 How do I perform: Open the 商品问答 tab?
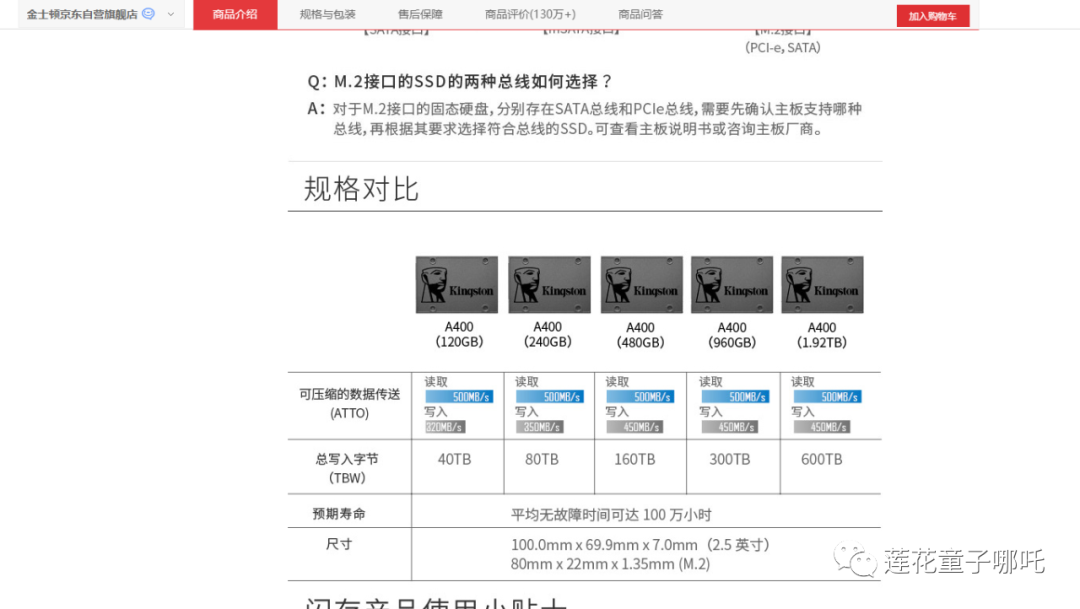tap(640, 14)
